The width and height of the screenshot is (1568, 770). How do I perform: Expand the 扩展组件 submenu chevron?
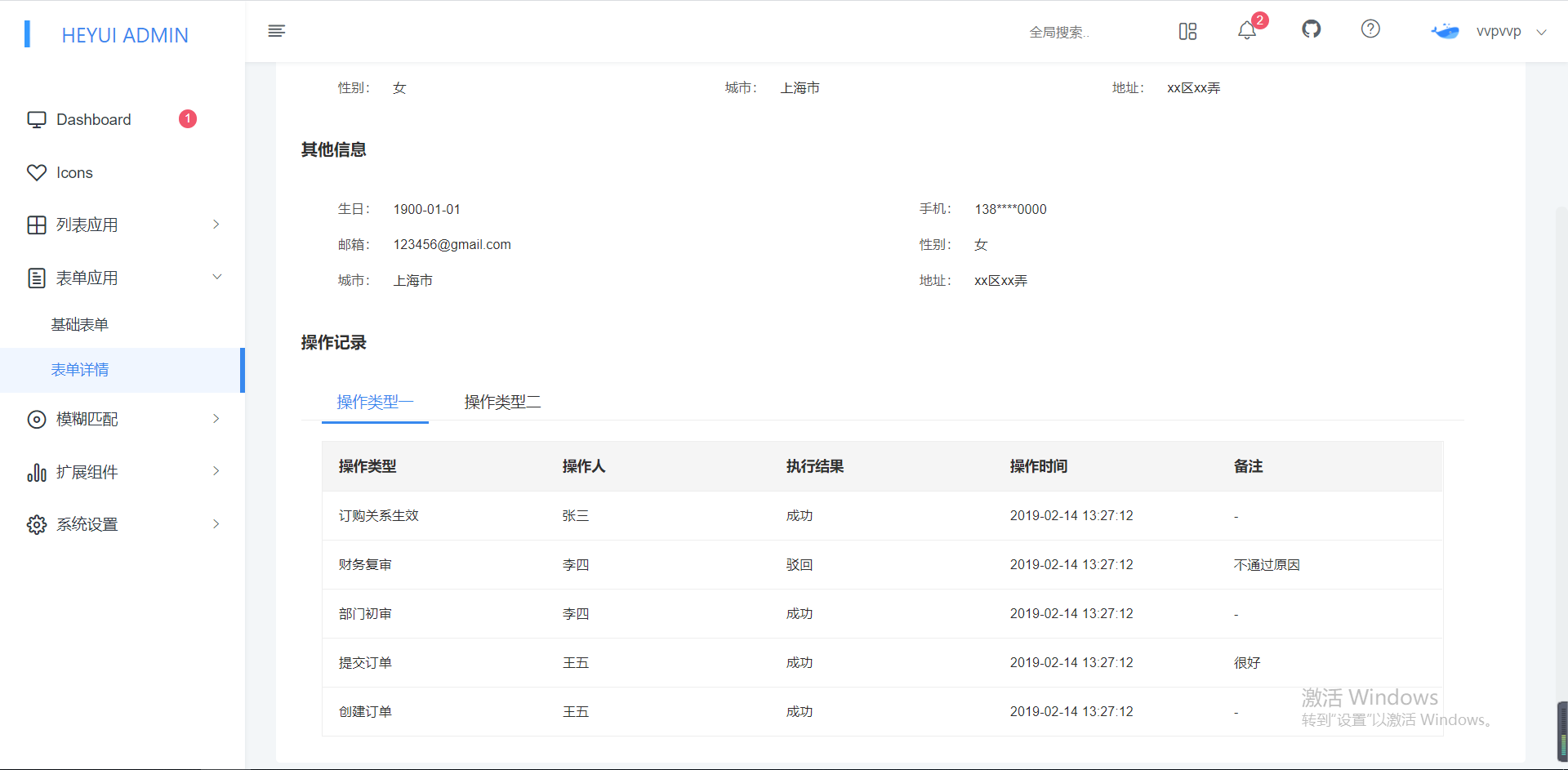pyautogui.click(x=216, y=471)
